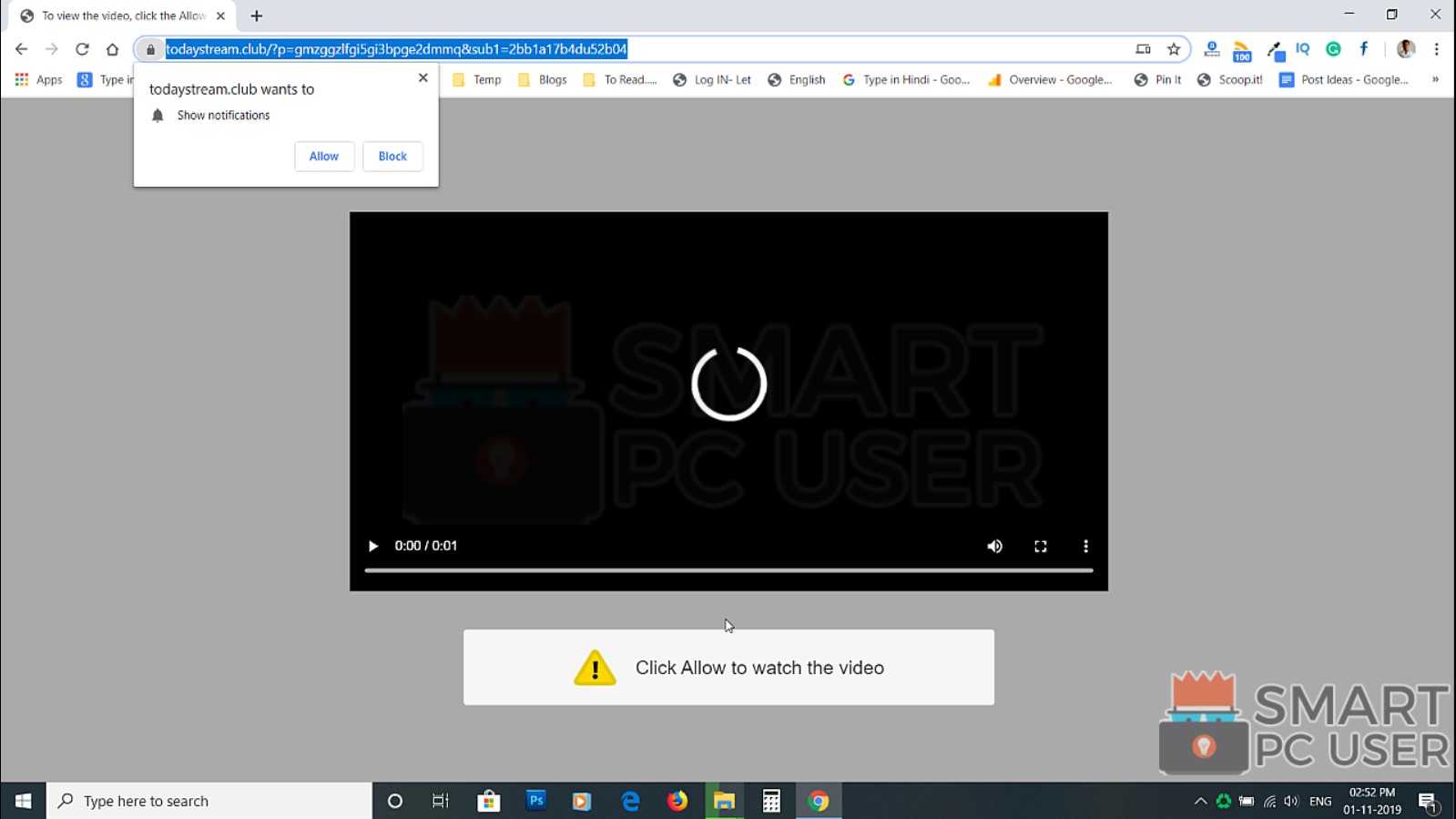The width and height of the screenshot is (1456, 819).
Task: Open the Windows Start menu
Action: (x=23, y=801)
